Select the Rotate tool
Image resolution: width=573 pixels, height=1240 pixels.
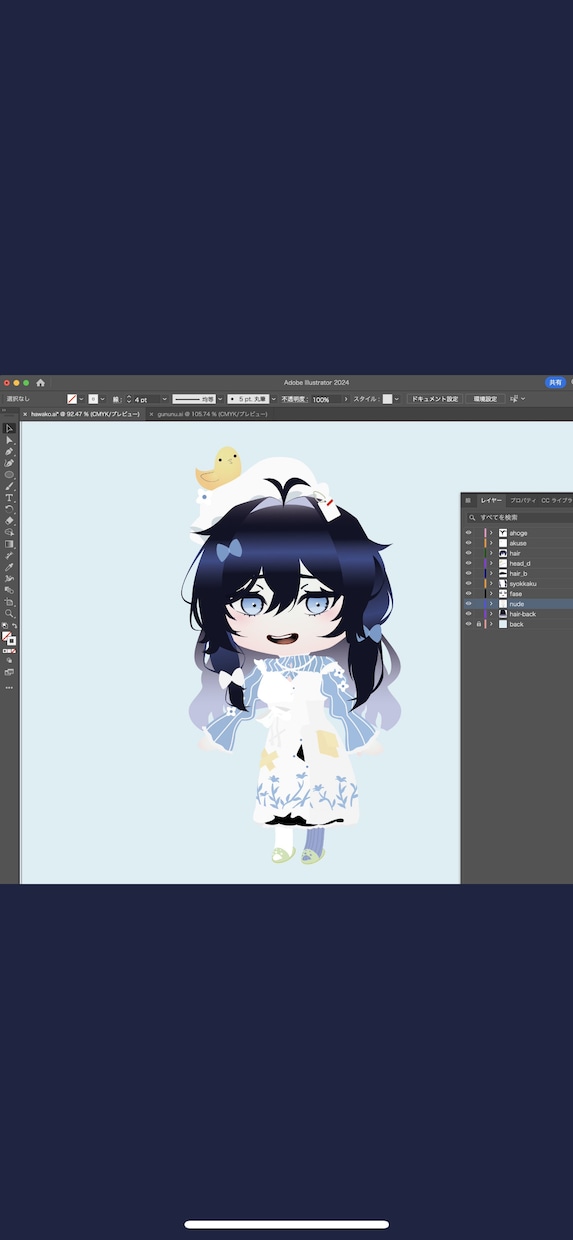coord(9,509)
